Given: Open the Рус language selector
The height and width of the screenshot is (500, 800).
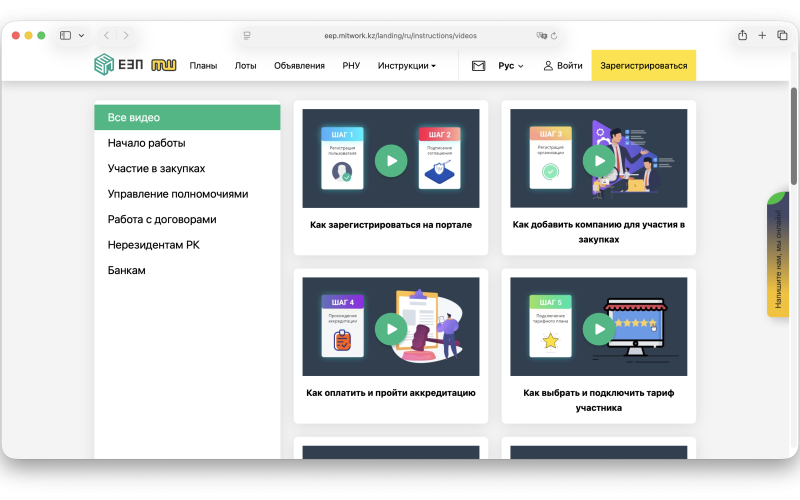Looking at the screenshot, I should pos(511,66).
